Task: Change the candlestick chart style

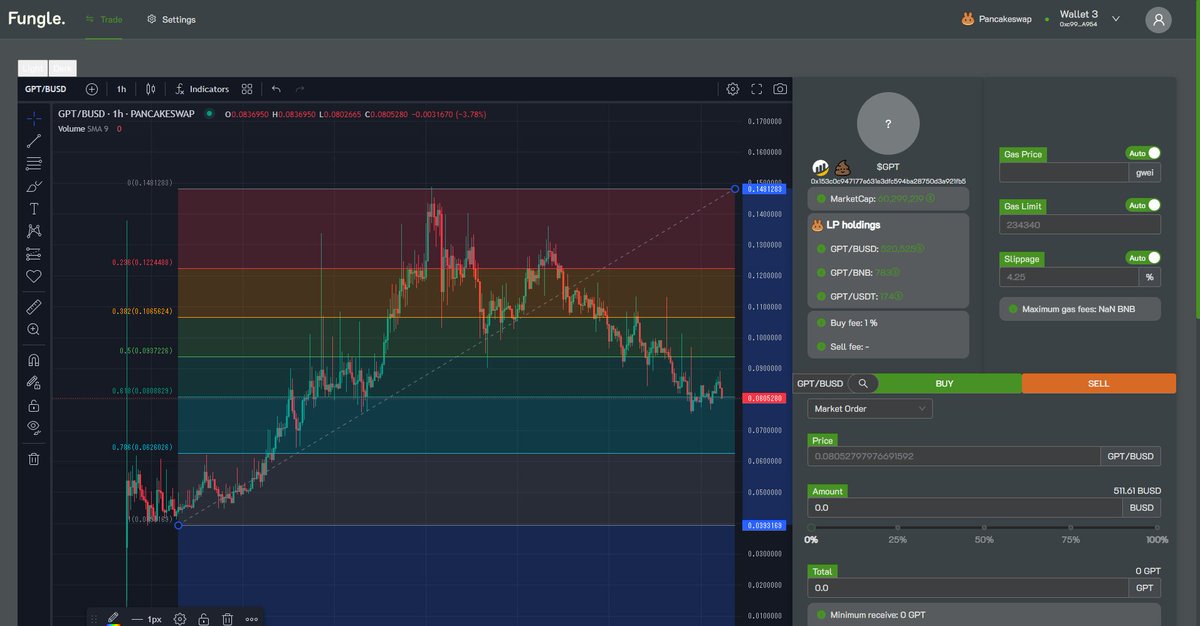Action: 151,89
